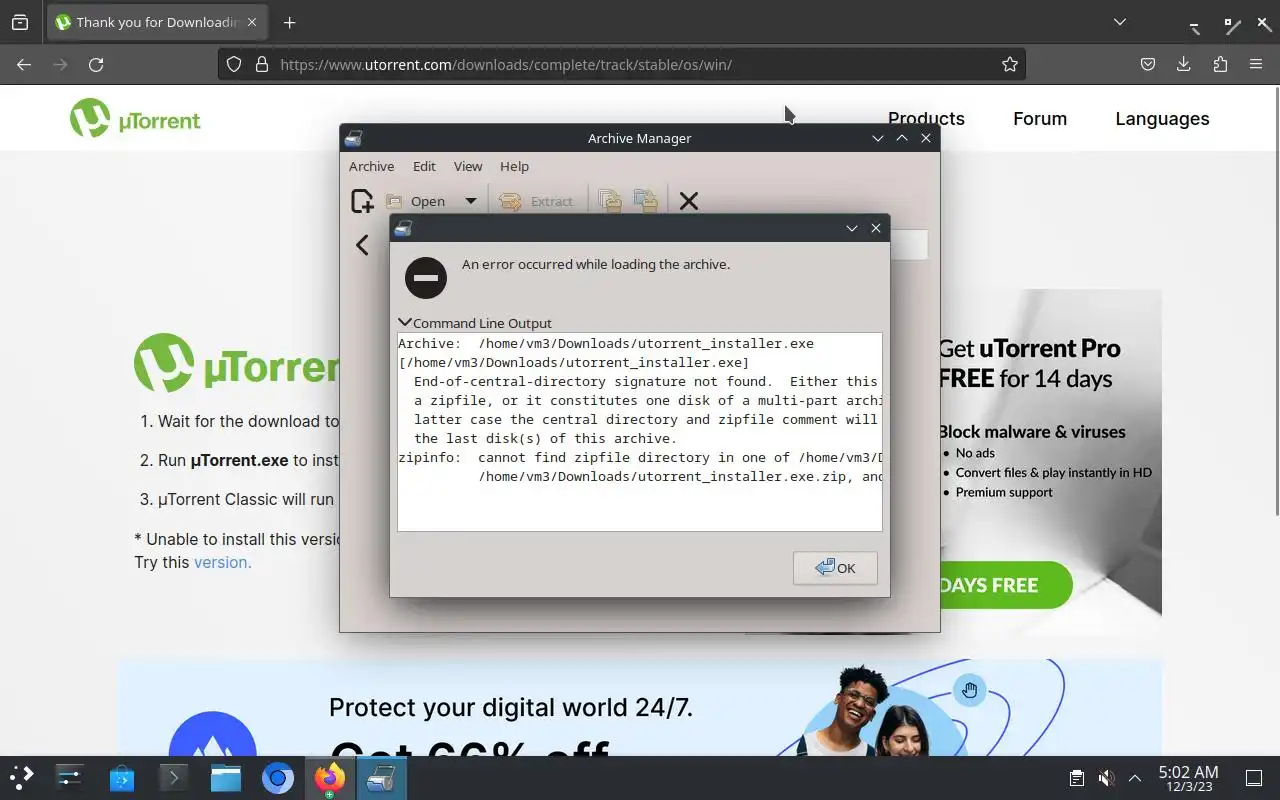
Task: Click the Open button in Archive Manager toolbar
Action: click(416, 201)
